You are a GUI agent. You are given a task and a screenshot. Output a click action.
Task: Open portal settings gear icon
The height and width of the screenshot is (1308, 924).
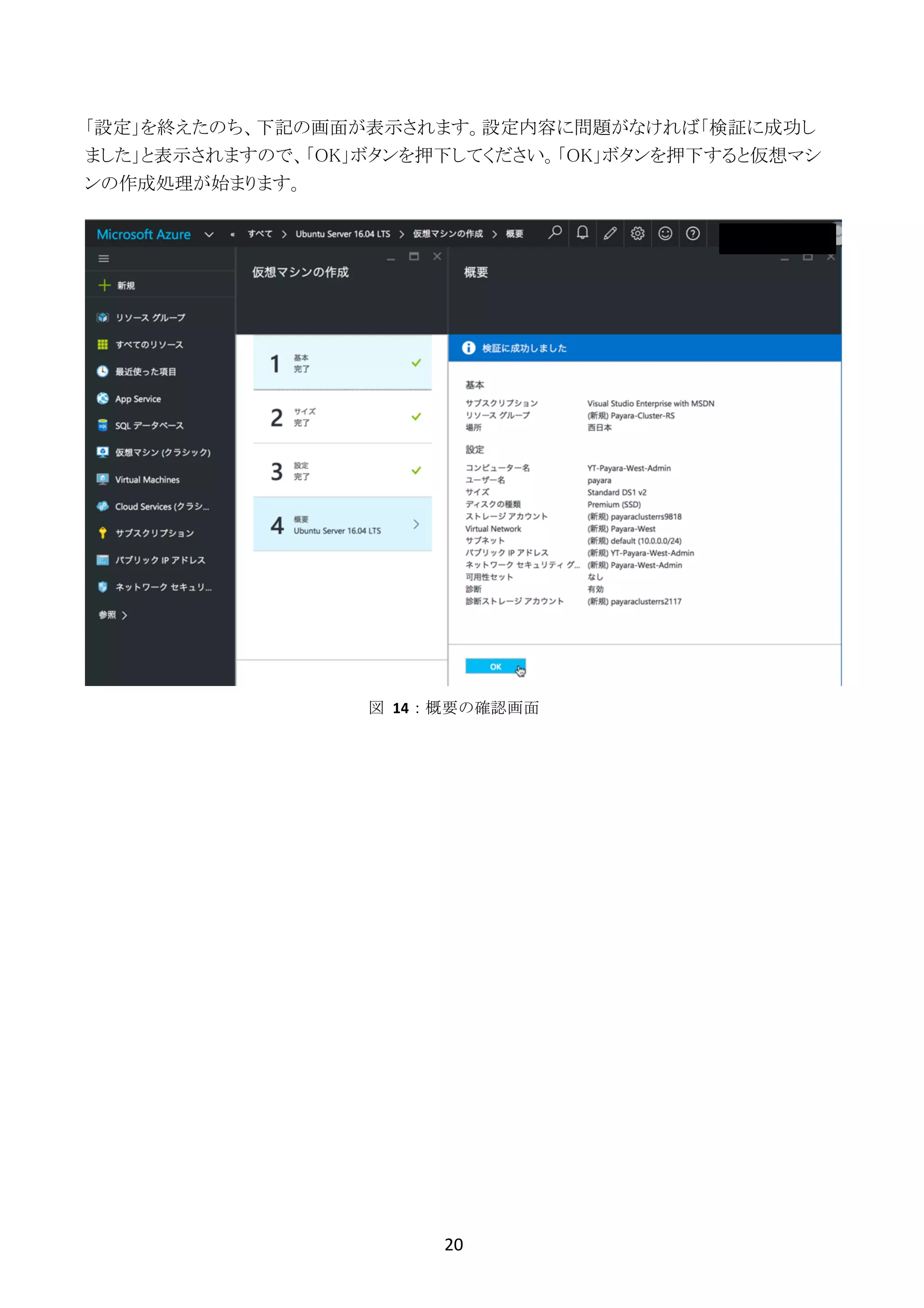[637, 234]
